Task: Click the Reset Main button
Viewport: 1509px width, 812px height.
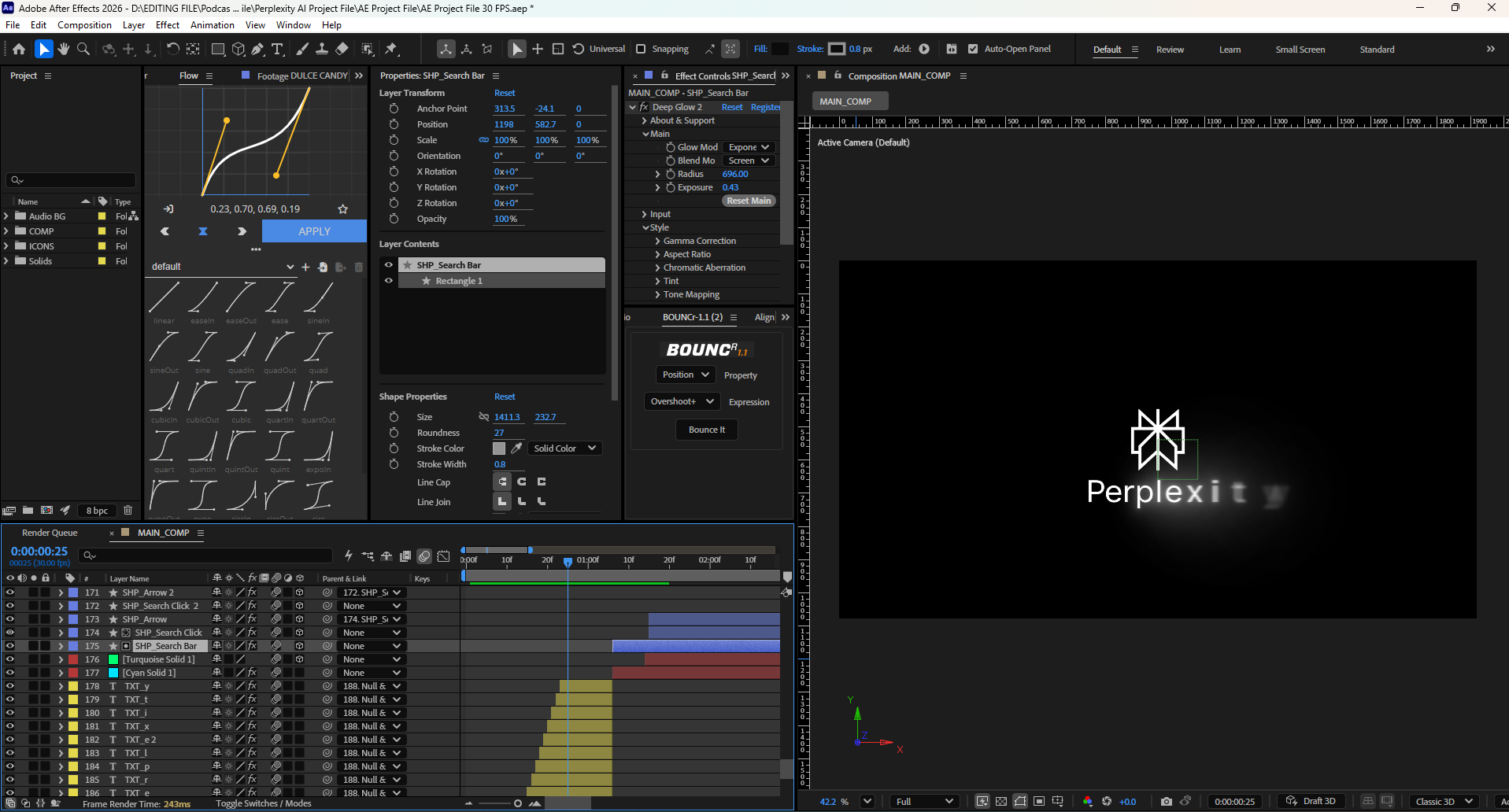Action: (749, 201)
